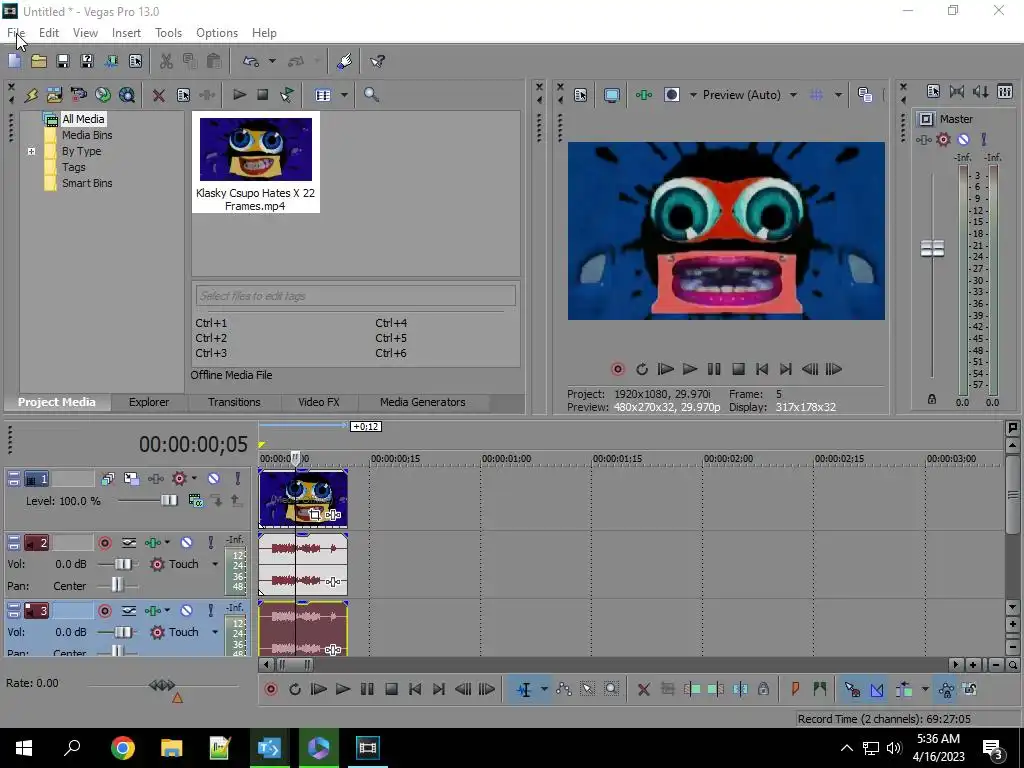Click the Import Media icon in Project Media
The image size is (1024, 768).
[54, 95]
